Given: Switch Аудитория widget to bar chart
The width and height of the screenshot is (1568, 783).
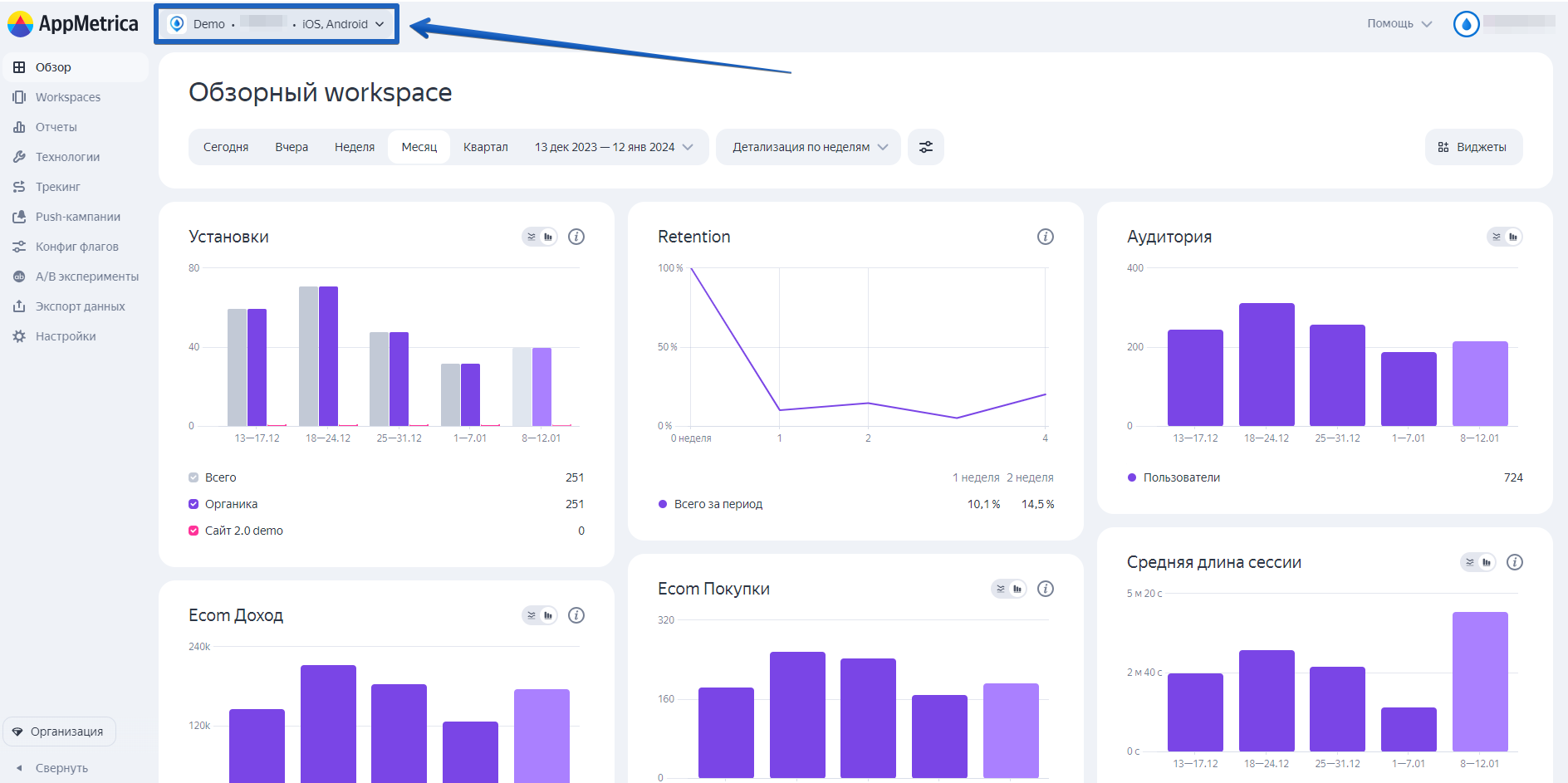Looking at the screenshot, I should coord(1513,237).
